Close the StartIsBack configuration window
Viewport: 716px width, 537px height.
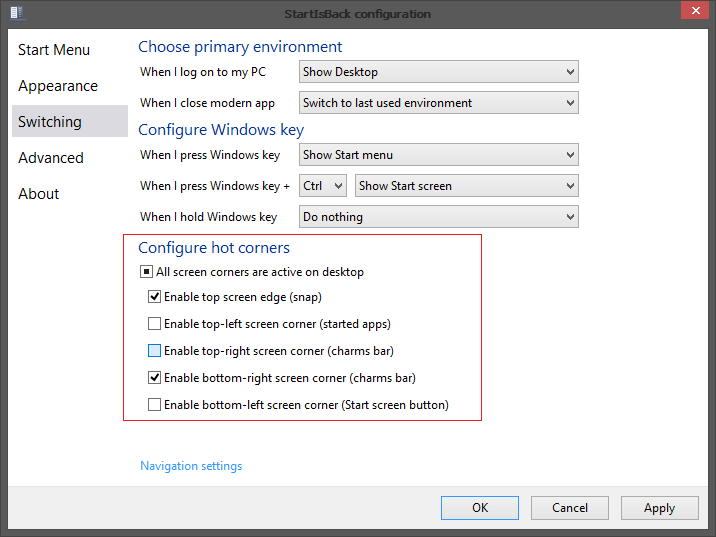click(695, 10)
